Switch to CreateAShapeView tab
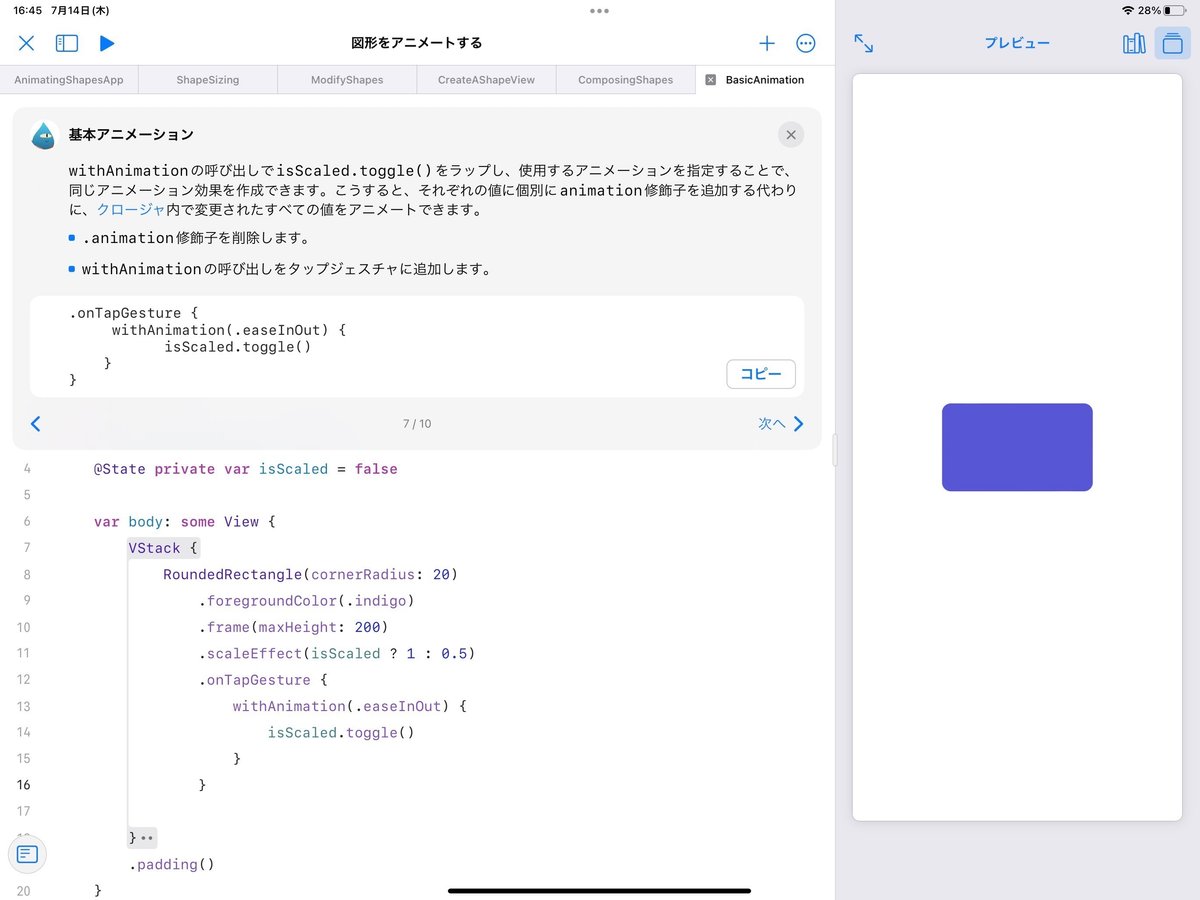This screenshot has width=1200, height=900. 486,80
